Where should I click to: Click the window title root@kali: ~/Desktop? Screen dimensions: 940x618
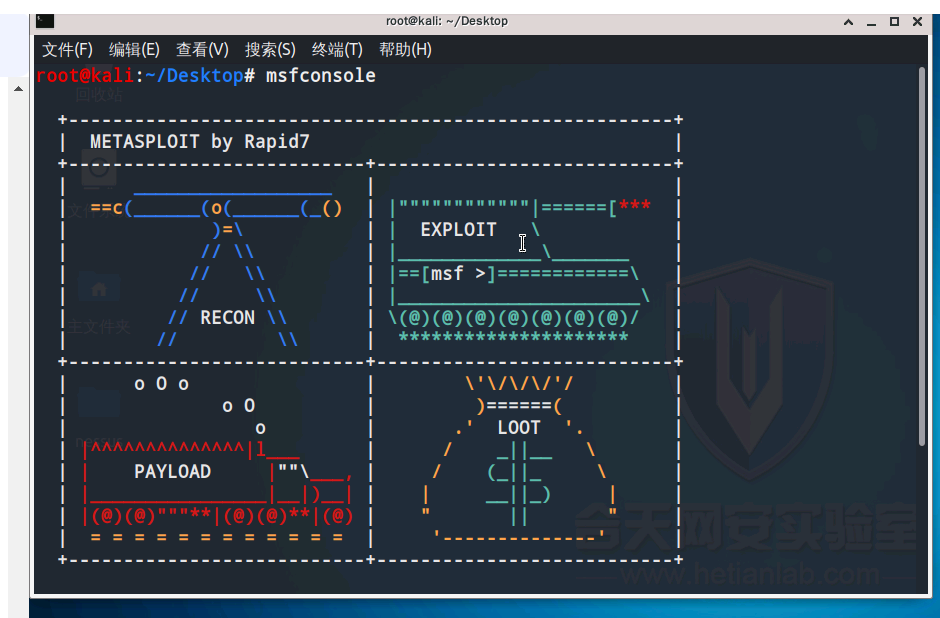click(447, 21)
